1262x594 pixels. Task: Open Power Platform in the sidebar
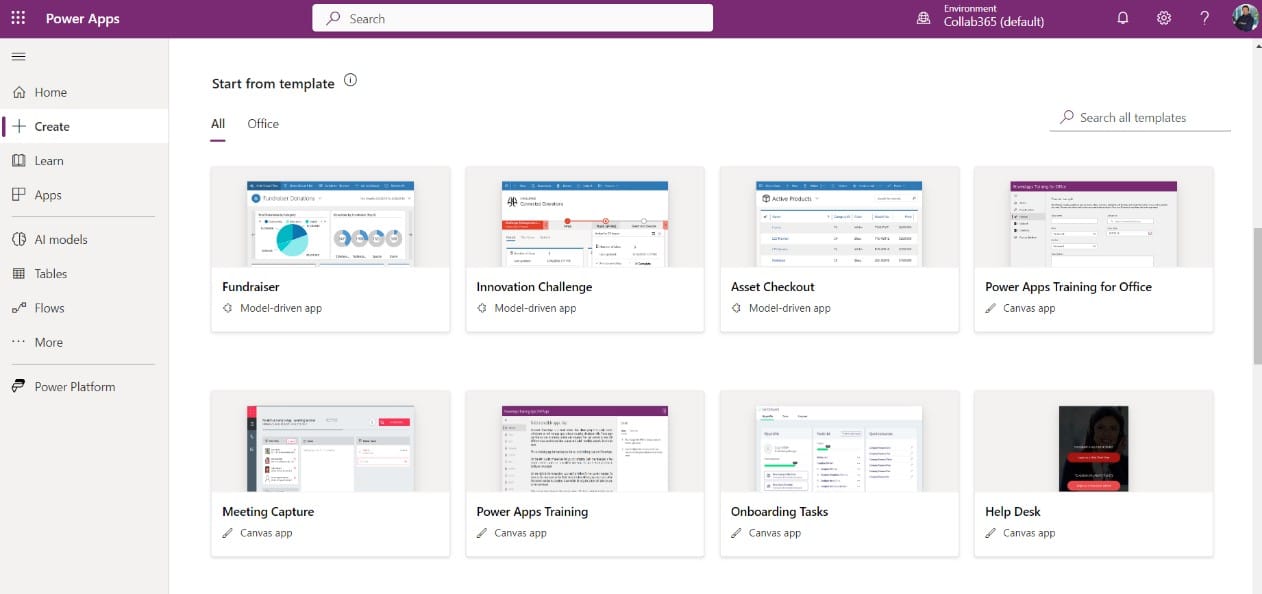74,387
